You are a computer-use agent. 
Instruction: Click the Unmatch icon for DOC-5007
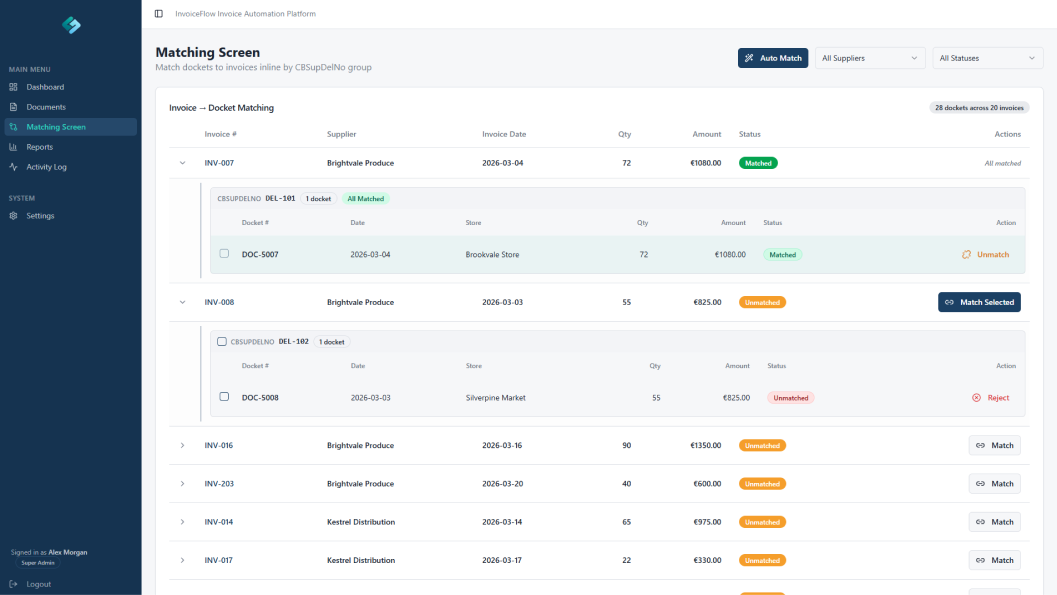click(967, 255)
